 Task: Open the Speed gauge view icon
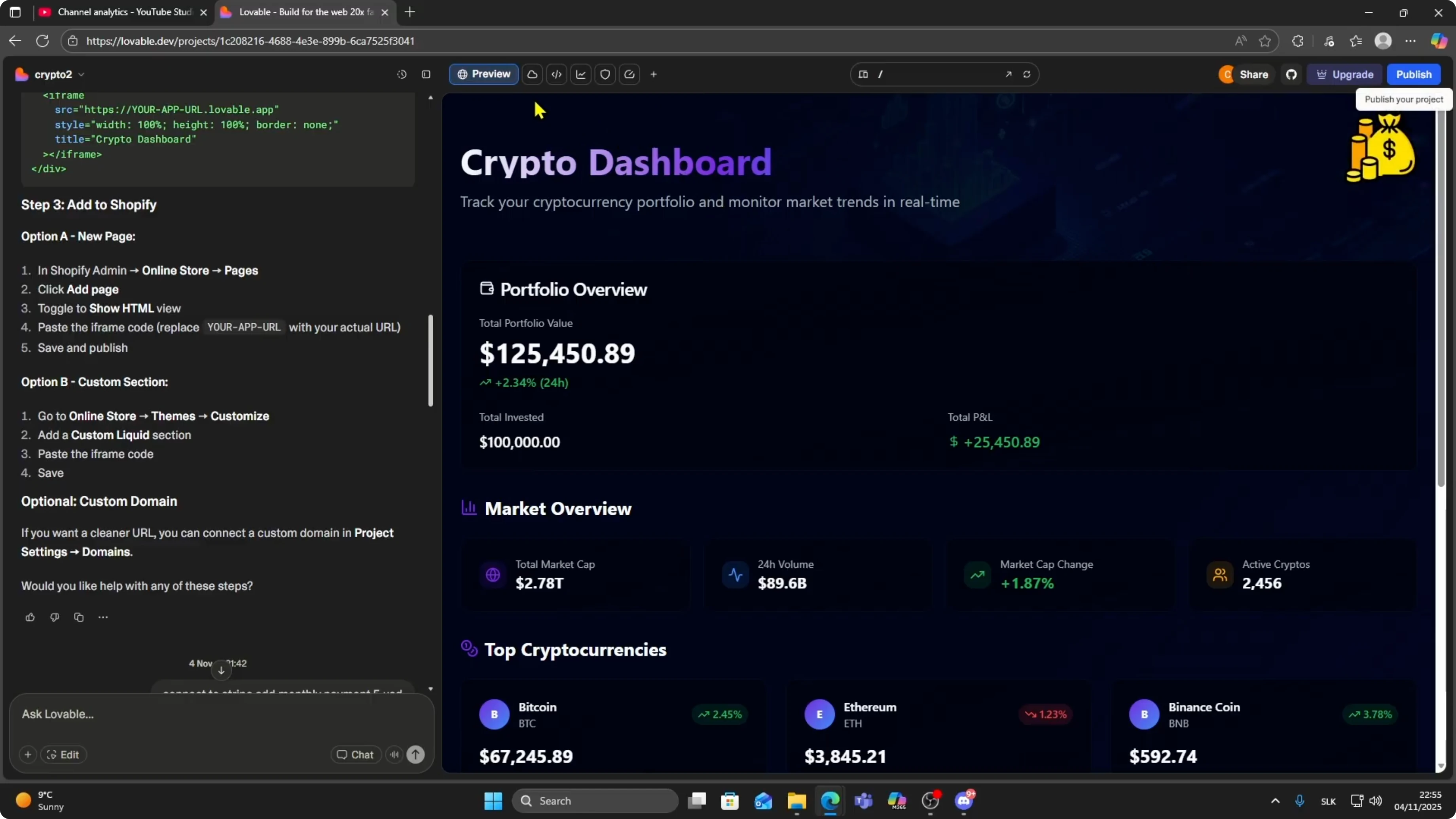point(629,75)
